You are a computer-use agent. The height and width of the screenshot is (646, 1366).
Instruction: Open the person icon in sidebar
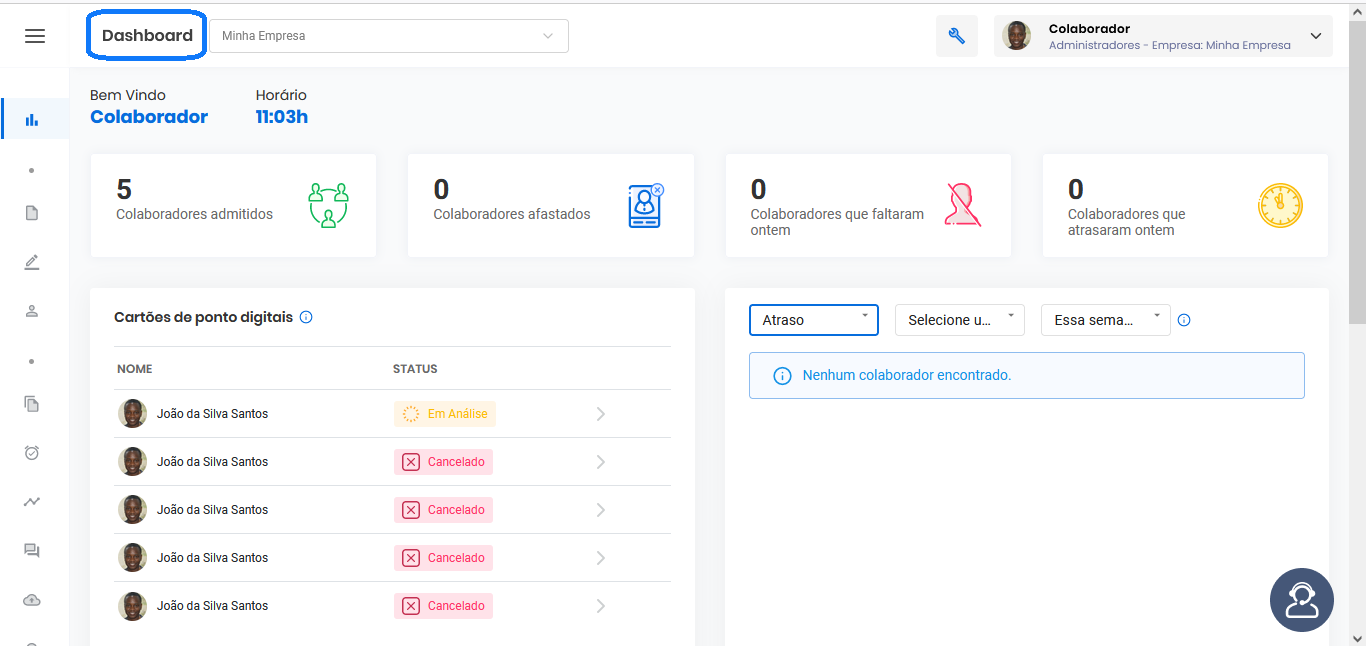coord(32,311)
